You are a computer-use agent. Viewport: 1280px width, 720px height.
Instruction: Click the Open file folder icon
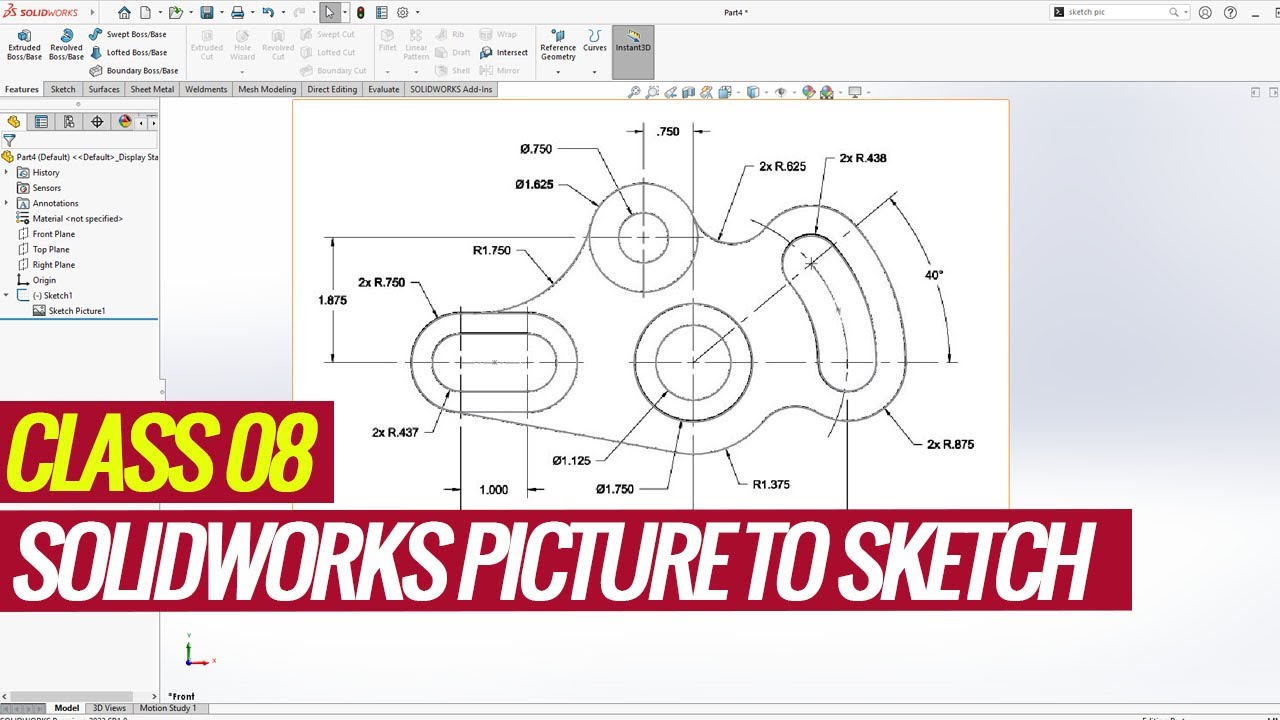click(176, 13)
